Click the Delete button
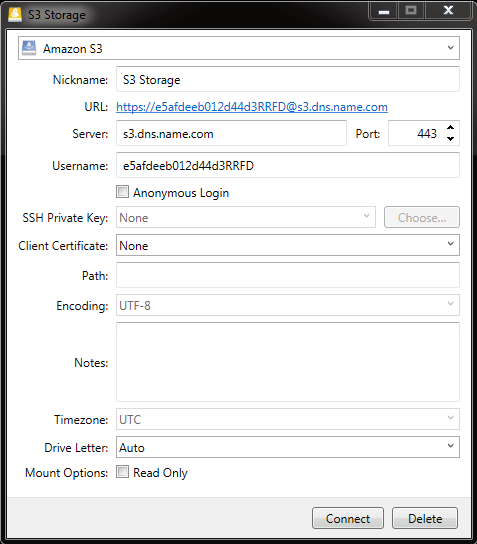This screenshot has width=477, height=544. (425, 518)
